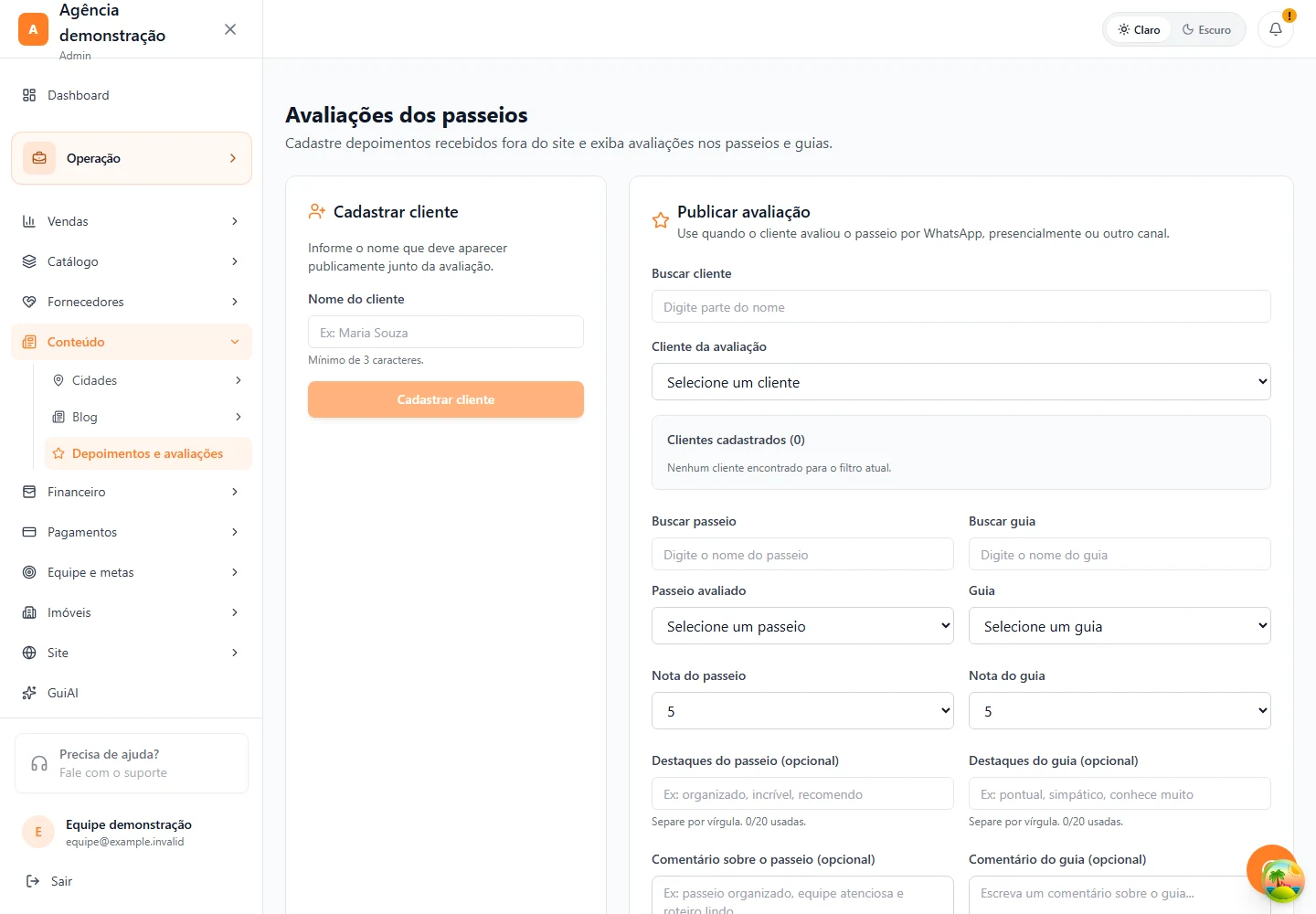
Task: Click the Operação briefcase icon
Action: (39, 158)
